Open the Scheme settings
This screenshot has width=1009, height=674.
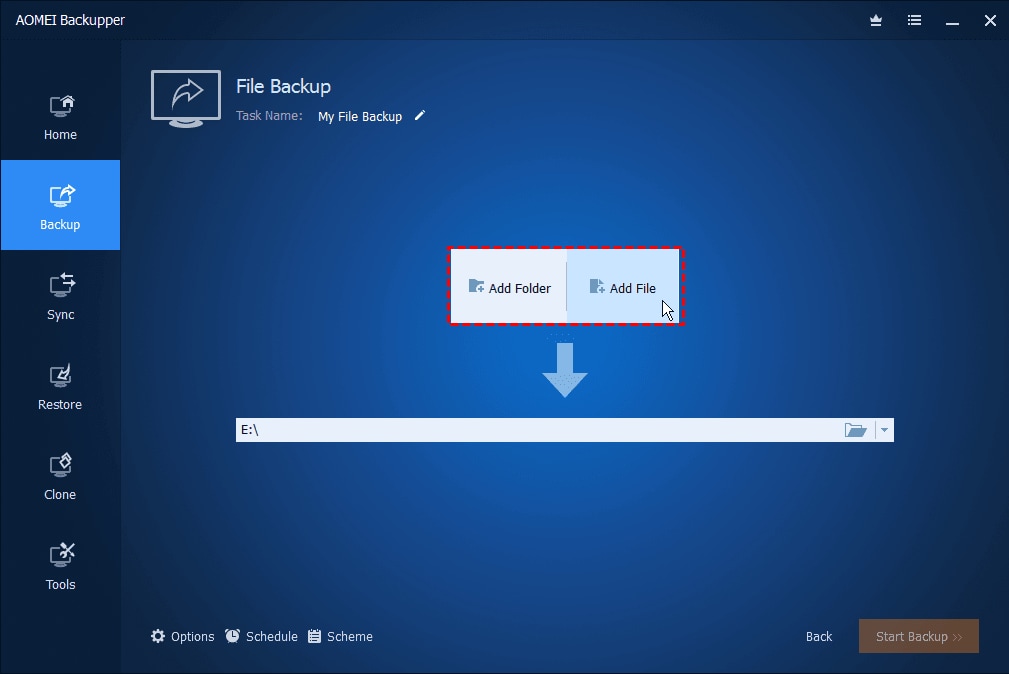(x=340, y=637)
